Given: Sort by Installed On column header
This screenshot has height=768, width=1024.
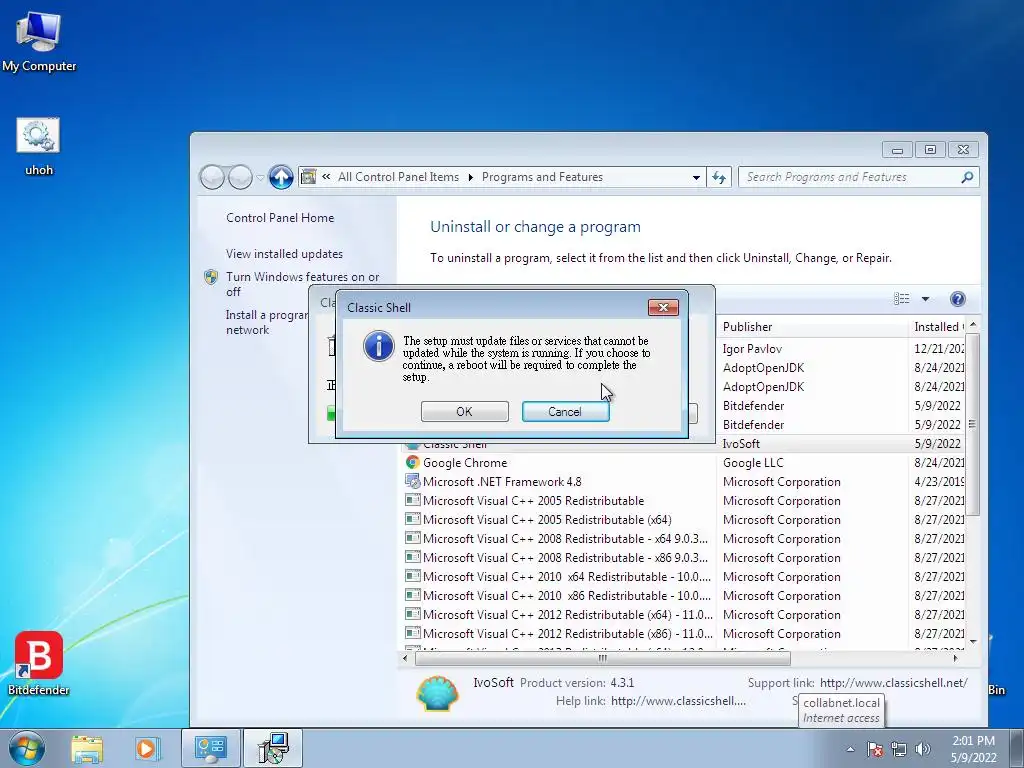Looking at the screenshot, I should click(x=937, y=327).
